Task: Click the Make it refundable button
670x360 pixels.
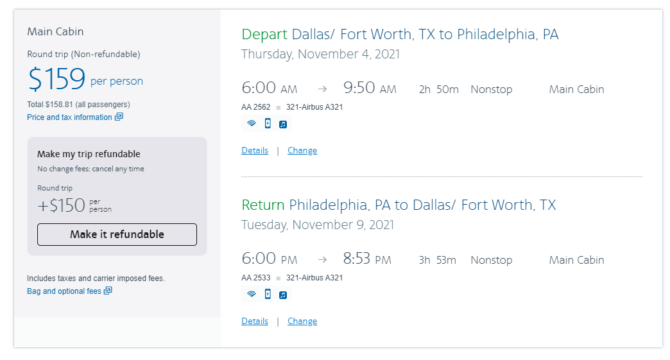Action: pyautogui.click(x=117, y=234)
